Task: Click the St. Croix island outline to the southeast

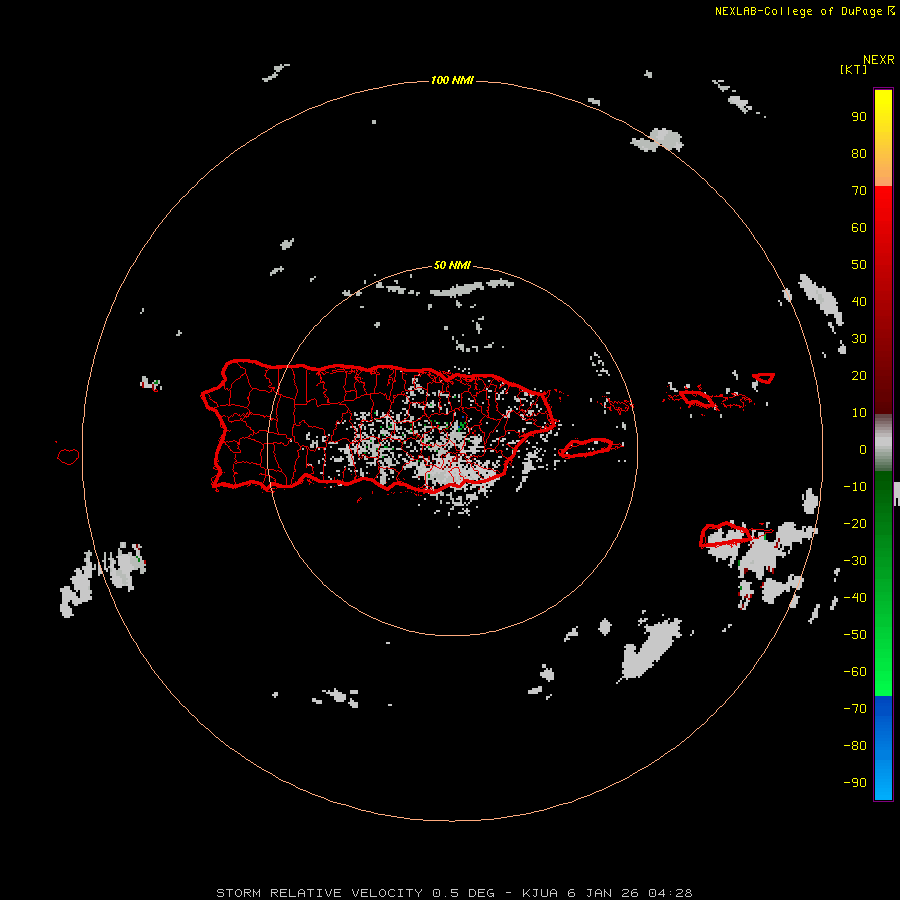Action: click(725, 534)
